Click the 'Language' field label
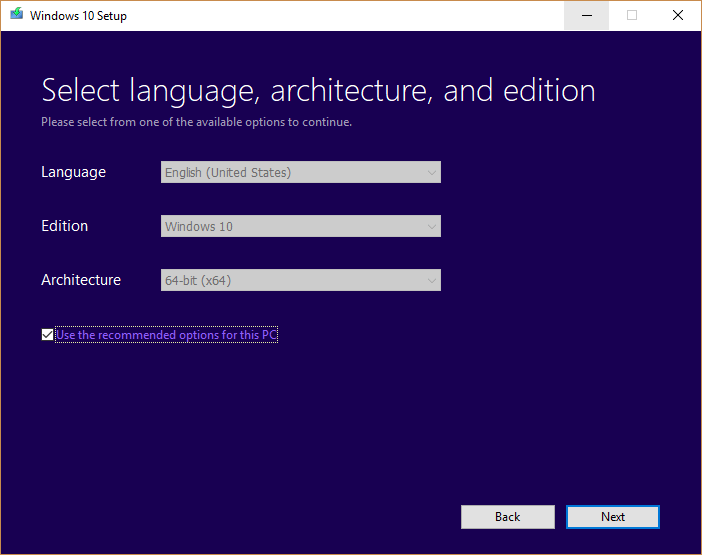 73,172
